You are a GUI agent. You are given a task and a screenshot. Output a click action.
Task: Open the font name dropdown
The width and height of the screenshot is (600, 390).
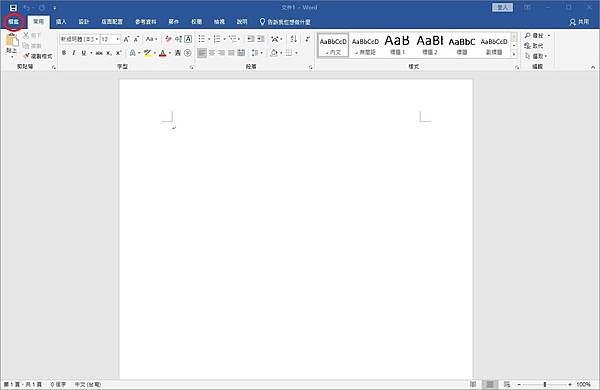tap(96, 39)
